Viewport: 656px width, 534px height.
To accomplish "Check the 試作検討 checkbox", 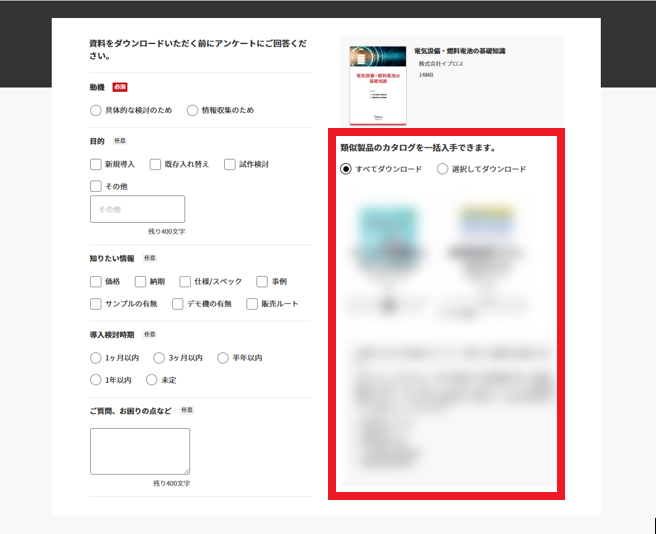I will click(230, 164).
